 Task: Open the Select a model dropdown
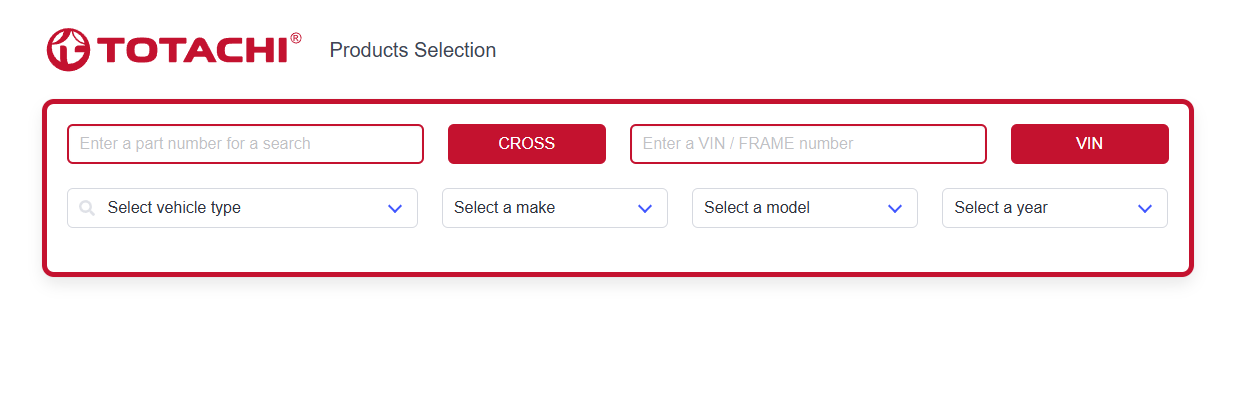[x=805, y=208]
